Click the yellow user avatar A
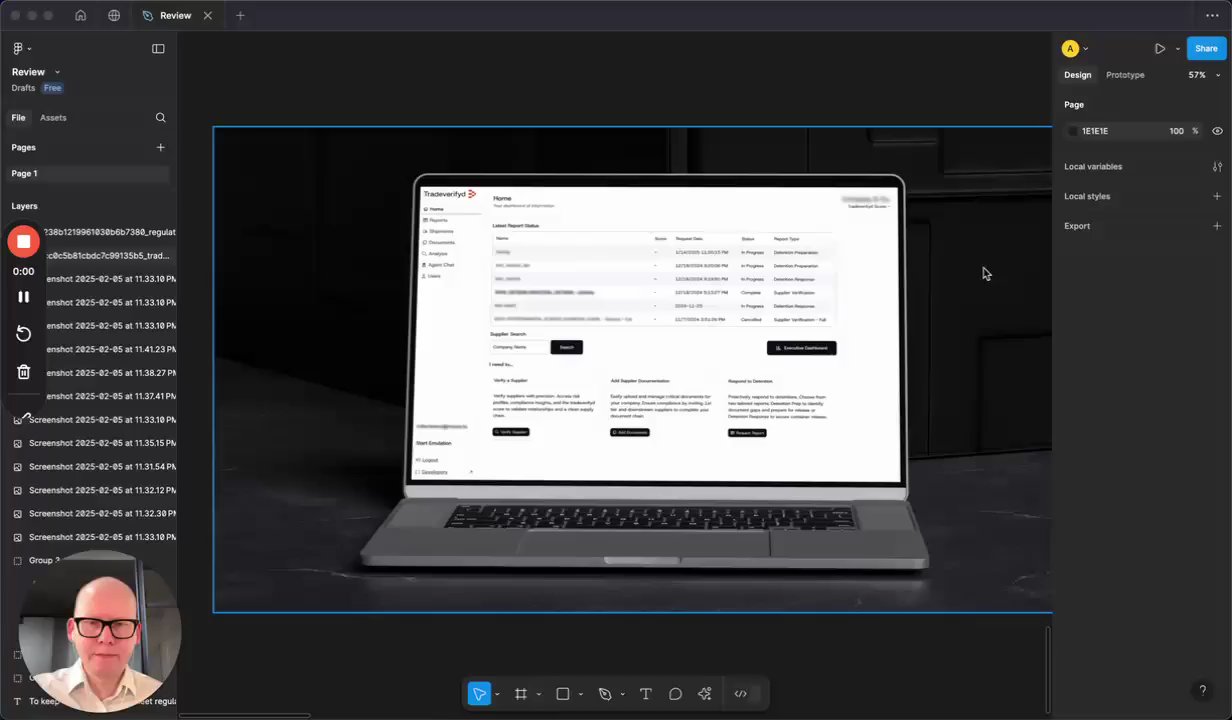1232x720 pixels. (x=1070, y=48)
